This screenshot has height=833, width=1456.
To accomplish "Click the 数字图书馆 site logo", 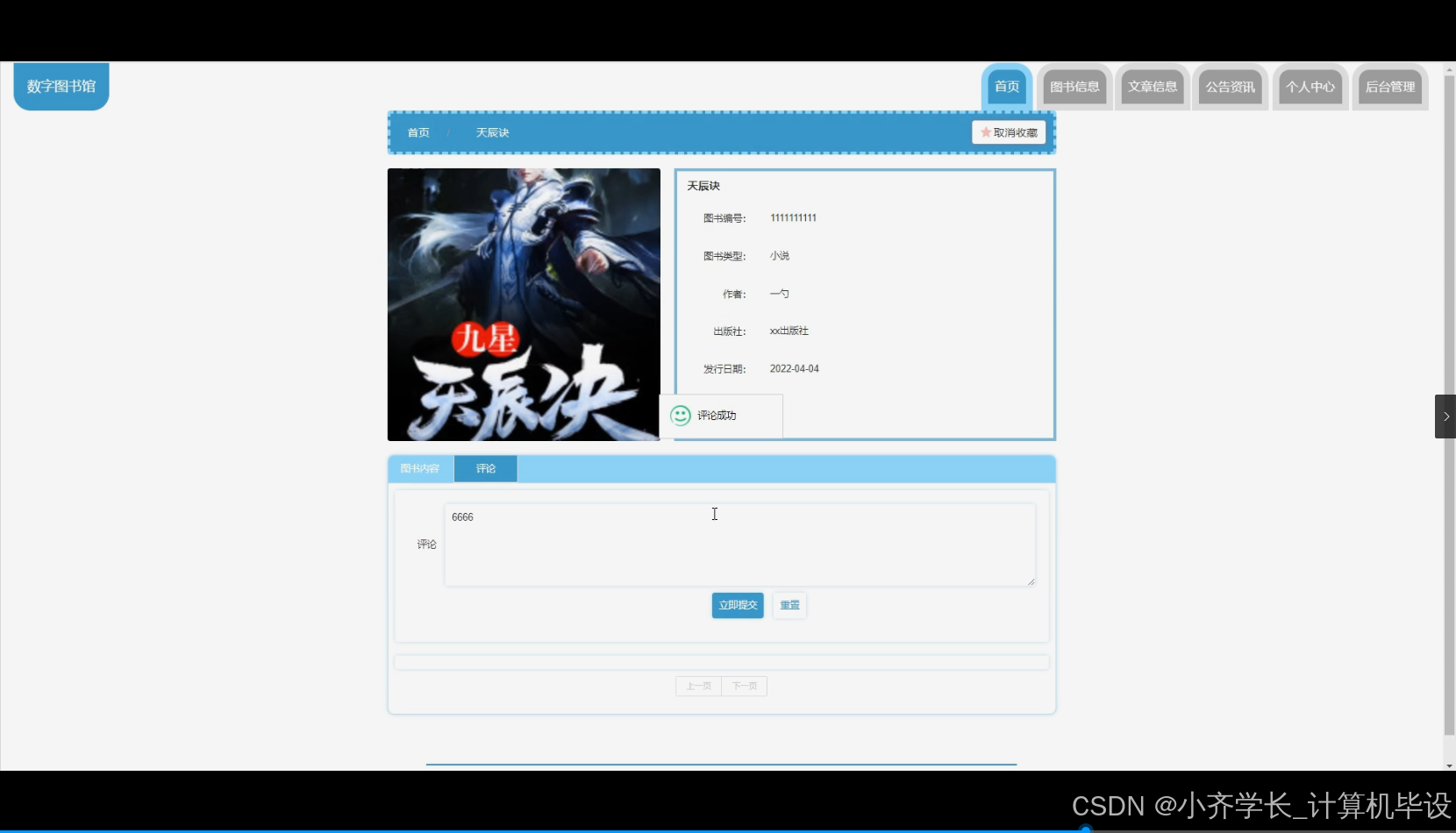I will [x=61, y=86].
